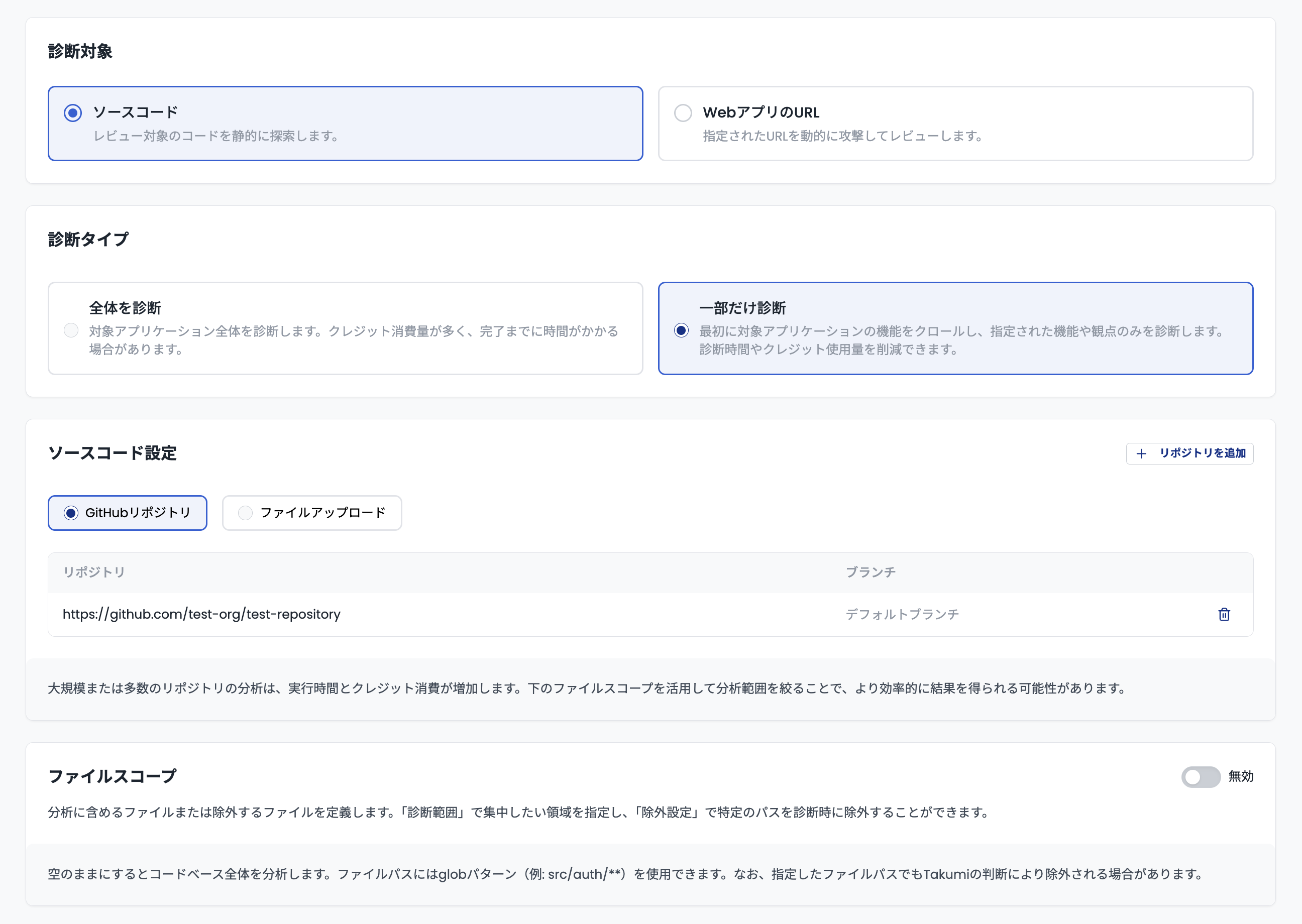The image size is (1302, 924).
Task: Open the デフォルトブランチ branch selector
Action: click(x=902, y=614)
